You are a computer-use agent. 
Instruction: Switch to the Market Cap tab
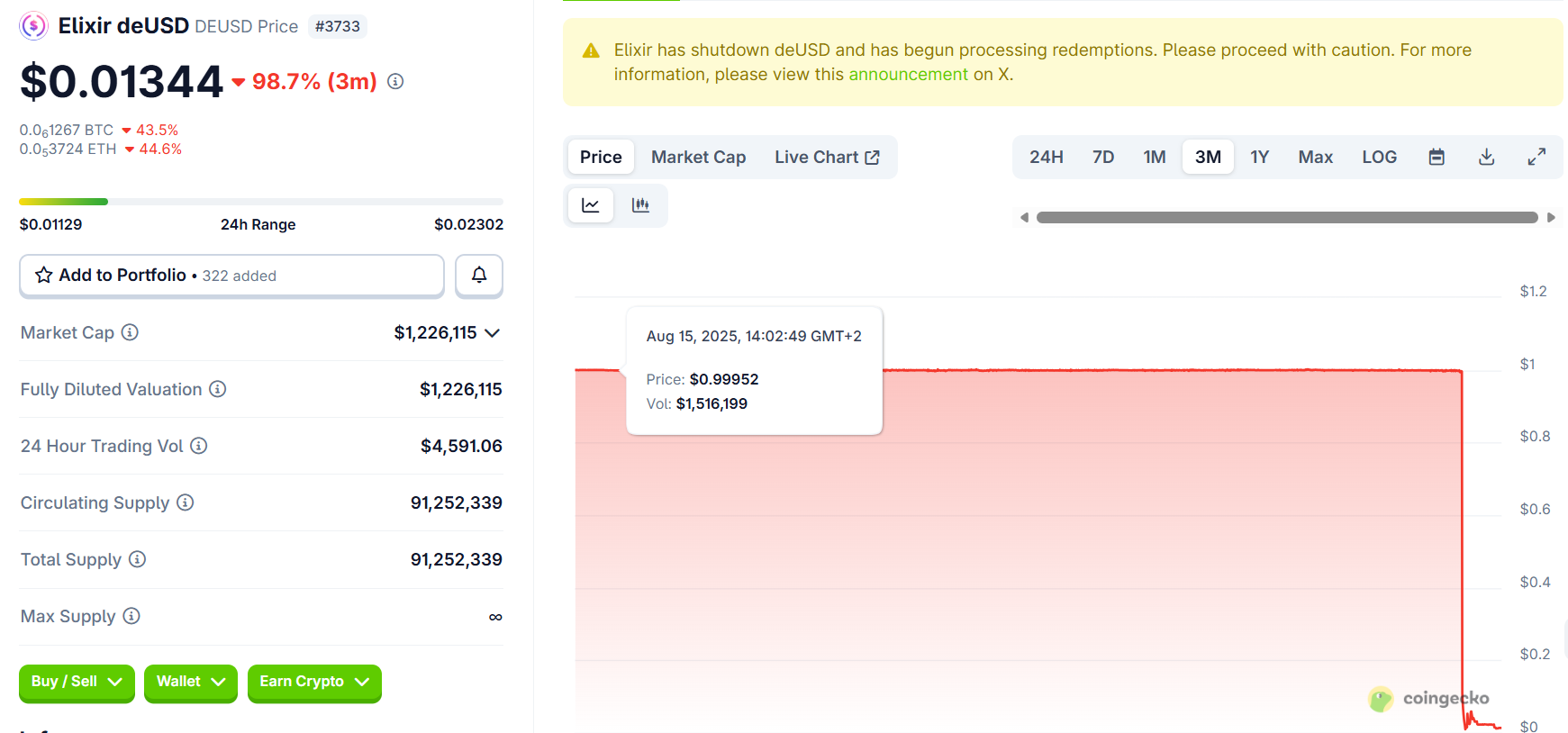point(698,157)
